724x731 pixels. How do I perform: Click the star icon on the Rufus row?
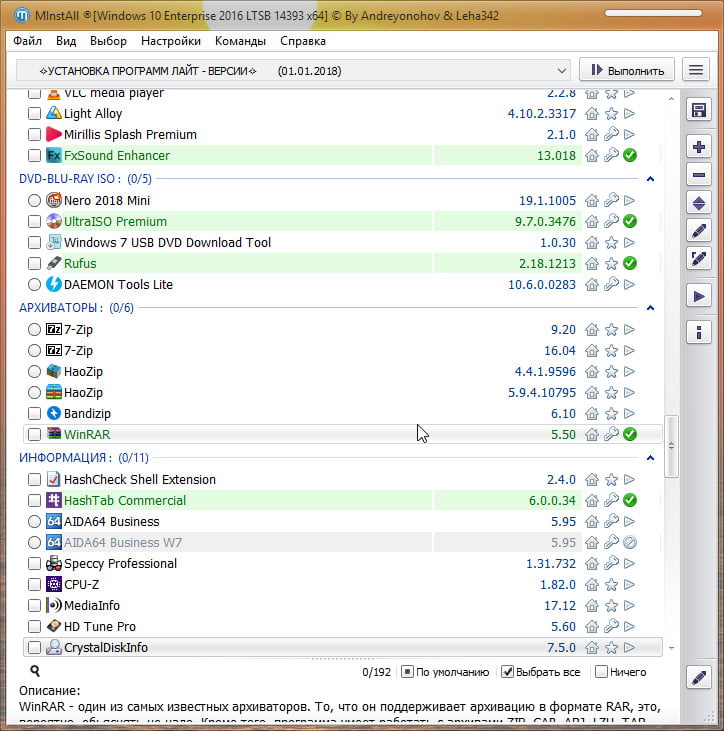tap(611, 263)
